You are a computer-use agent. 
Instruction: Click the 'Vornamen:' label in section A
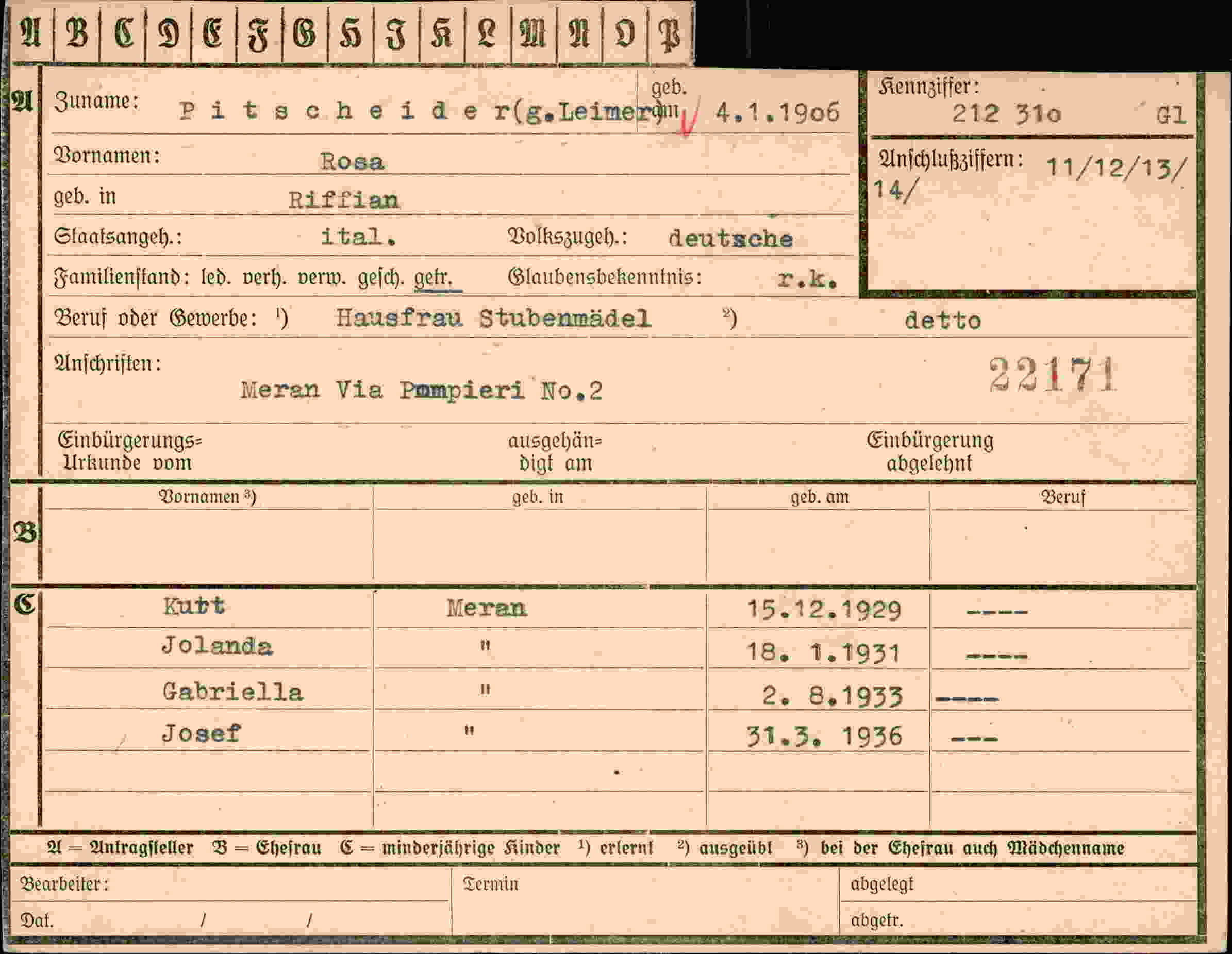[107, 156]
